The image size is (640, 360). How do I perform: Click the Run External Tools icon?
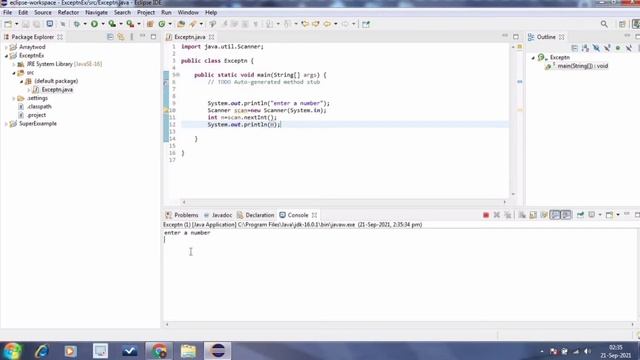(x=130, y=24)
